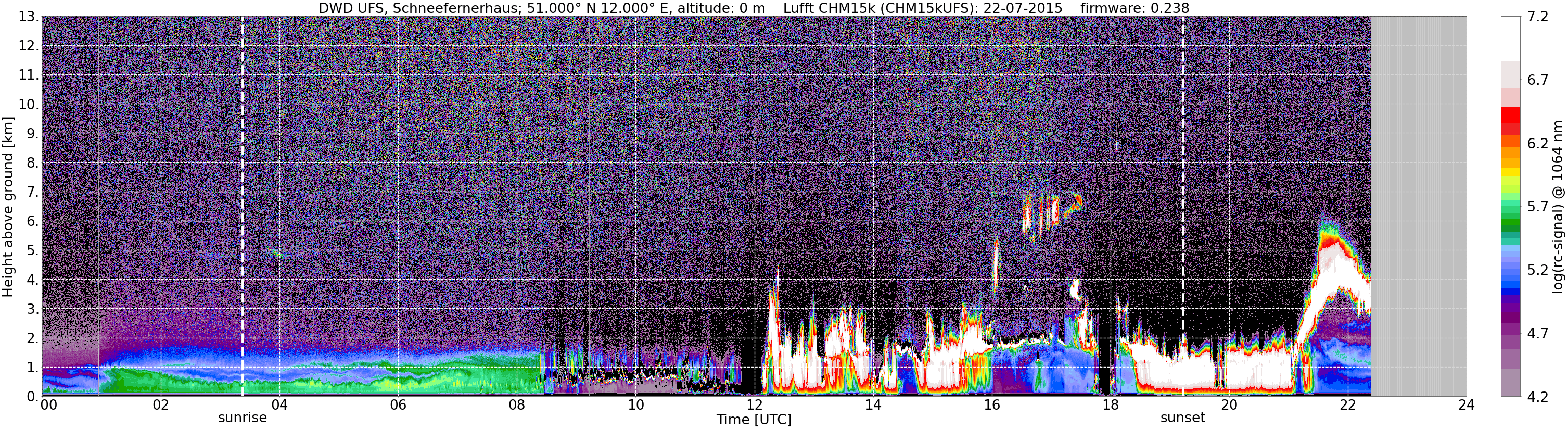
Task: Click the time axis tick label 10
Action: 635,405
